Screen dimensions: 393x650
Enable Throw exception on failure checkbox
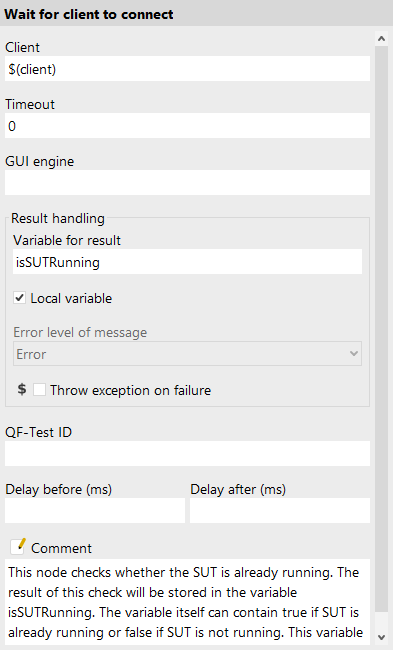[x=39, y=390]
